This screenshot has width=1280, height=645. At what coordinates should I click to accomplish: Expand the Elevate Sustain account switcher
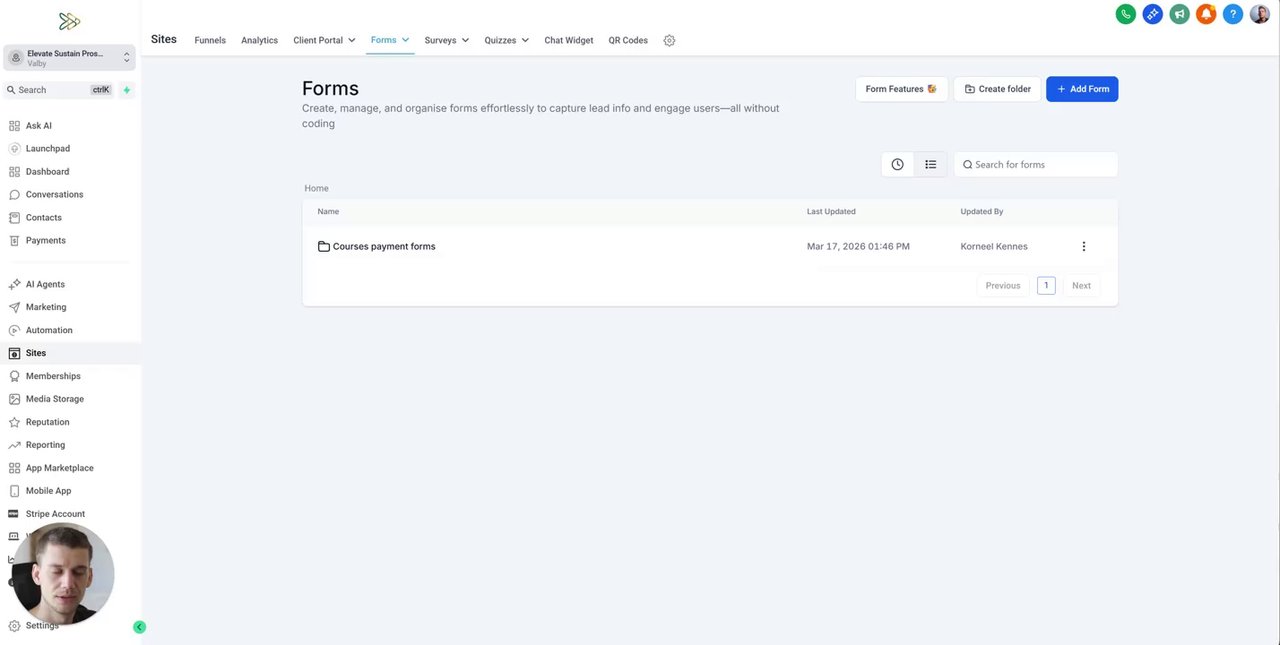(x=69, y=58)
